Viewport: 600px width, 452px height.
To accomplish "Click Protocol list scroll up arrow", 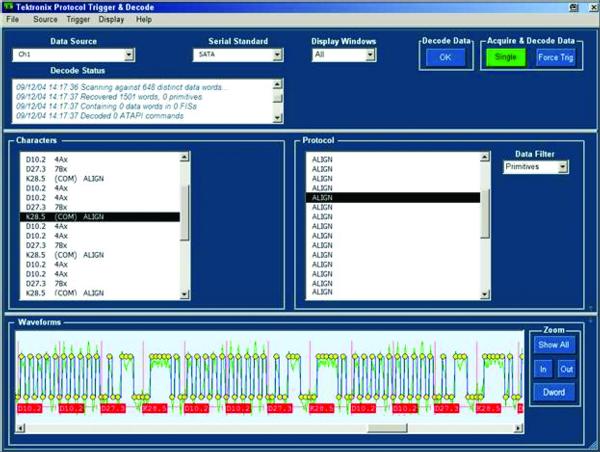I will click(485, 157).
